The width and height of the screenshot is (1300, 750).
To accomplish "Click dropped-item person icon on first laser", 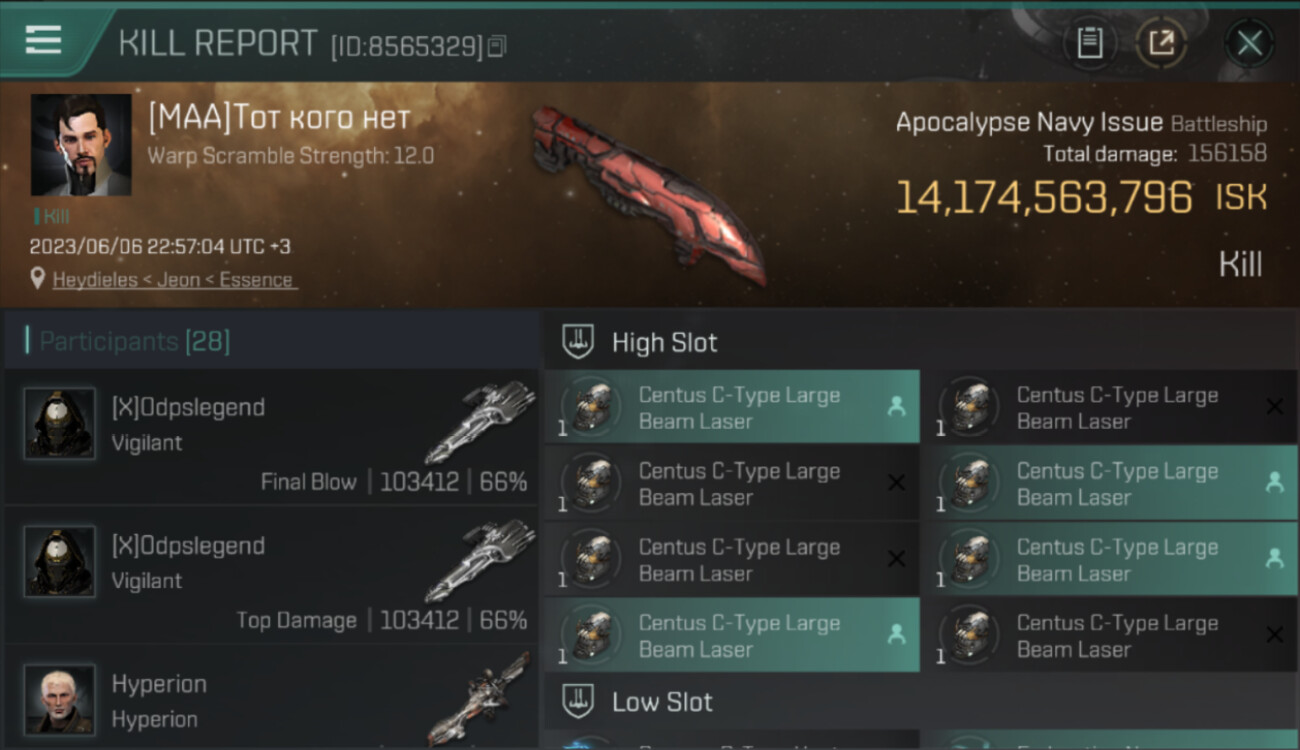I will (896, 406).
